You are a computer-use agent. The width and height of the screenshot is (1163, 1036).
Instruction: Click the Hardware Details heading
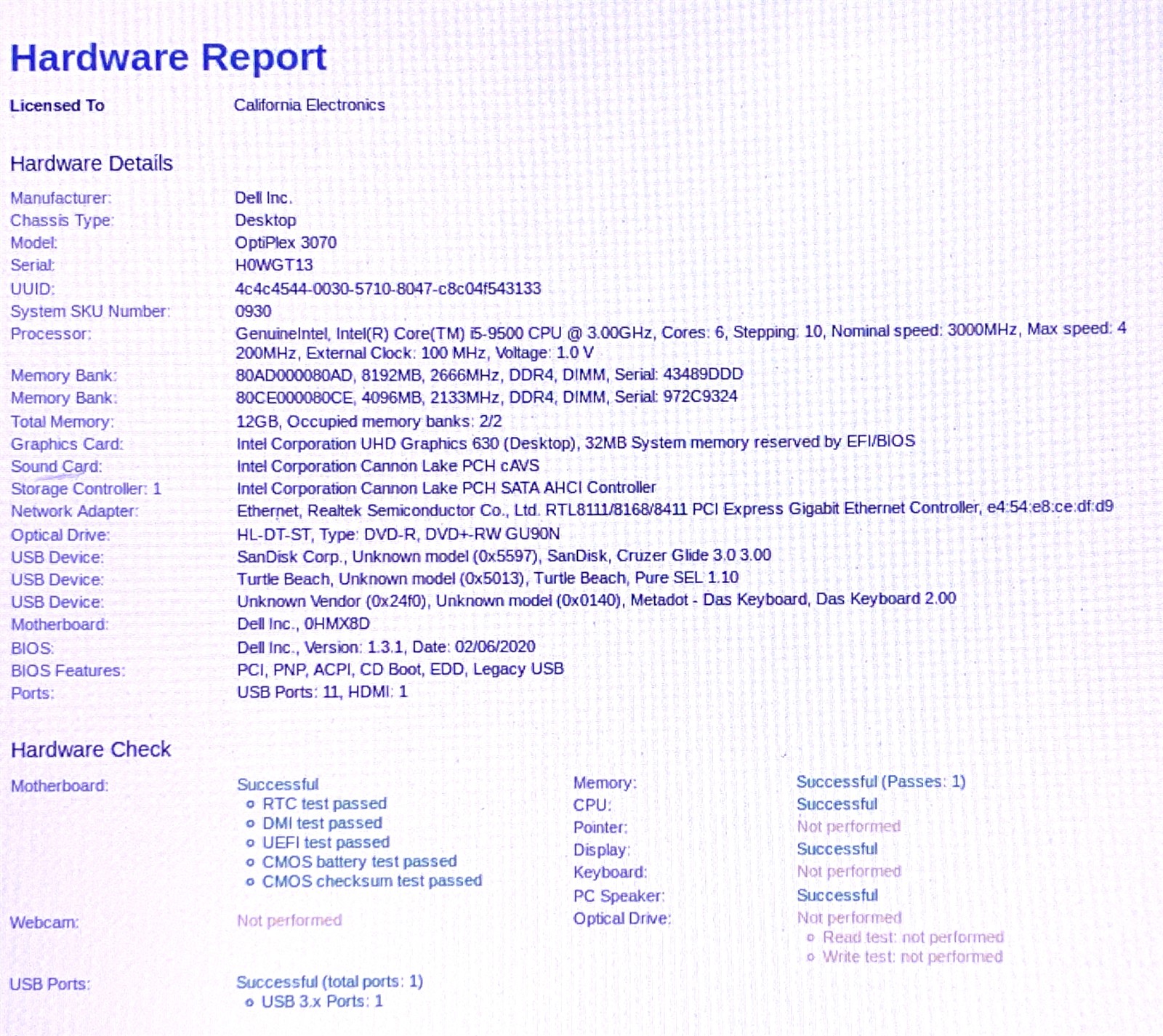92,164
